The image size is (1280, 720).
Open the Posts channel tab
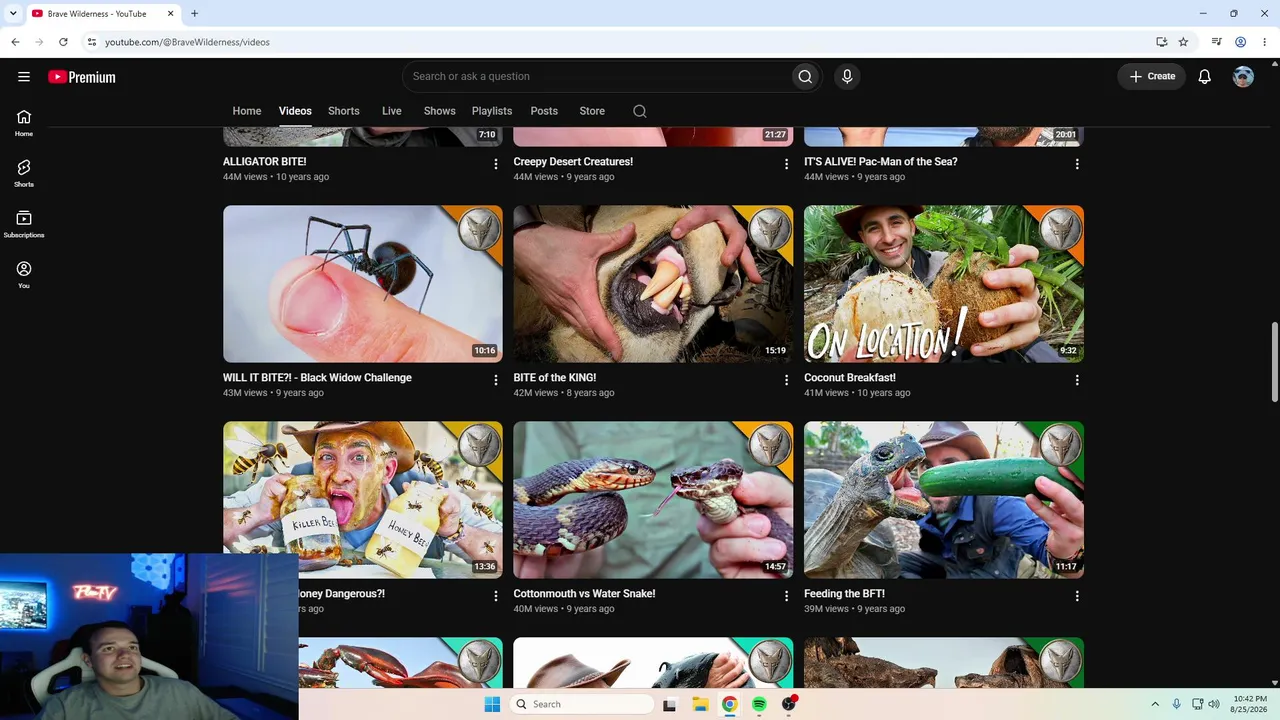tap(544, 111)
